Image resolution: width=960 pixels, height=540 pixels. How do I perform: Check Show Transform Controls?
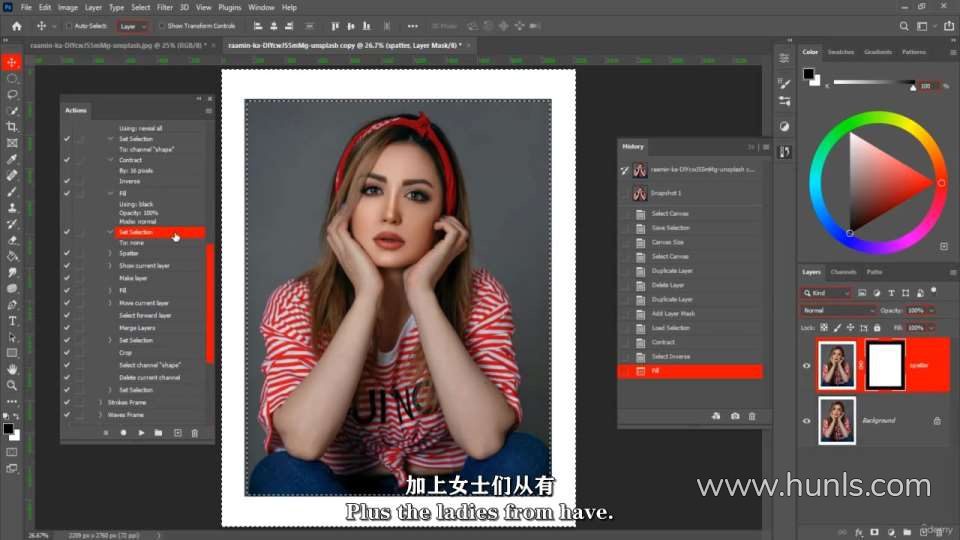[162, 26]
